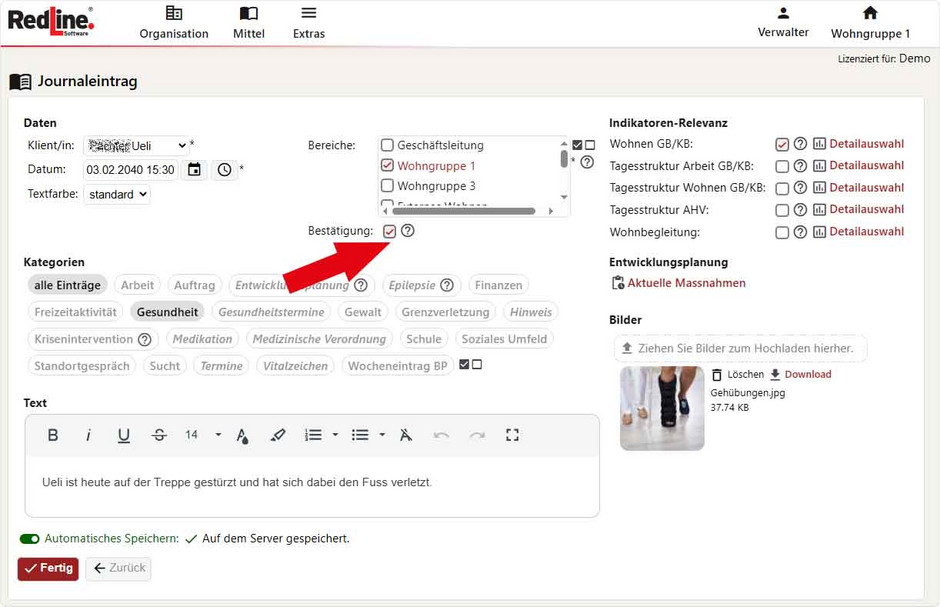Toggle underline formatting in editor
The width and height of the screenshot is (940, 607).
coord(124,435)
